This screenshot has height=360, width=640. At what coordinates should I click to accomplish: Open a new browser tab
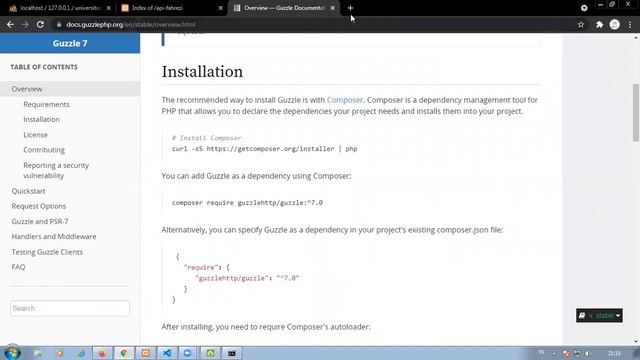coord(350,8)
